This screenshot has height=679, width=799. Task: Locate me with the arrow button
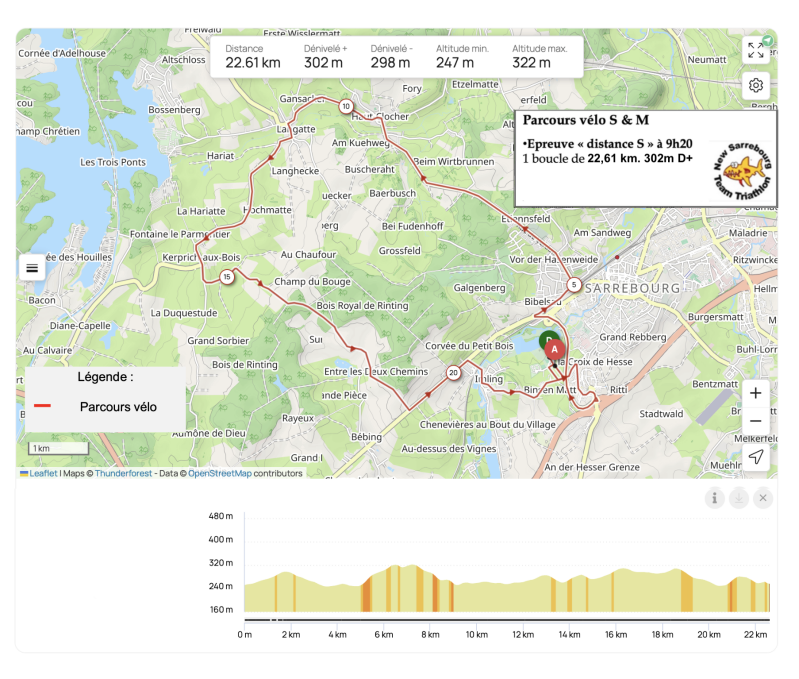pos(755,457)
